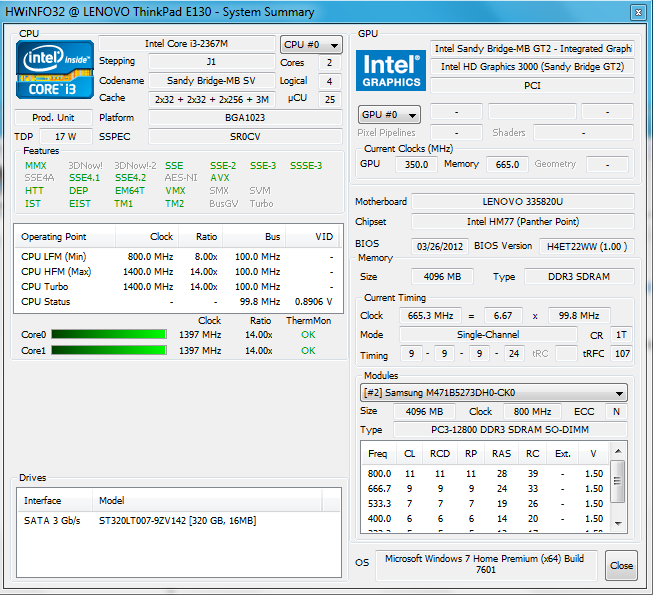Click the Windows 7 Home Premium OS field
This screenshot has width=653, height=595.
pos(486,565)
